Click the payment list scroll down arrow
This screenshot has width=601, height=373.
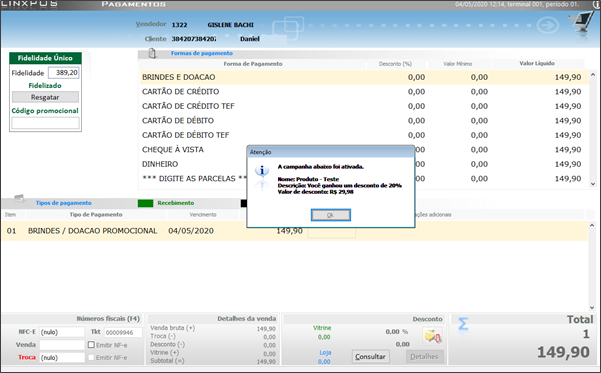pyautogui.click(x=593, y=184)
